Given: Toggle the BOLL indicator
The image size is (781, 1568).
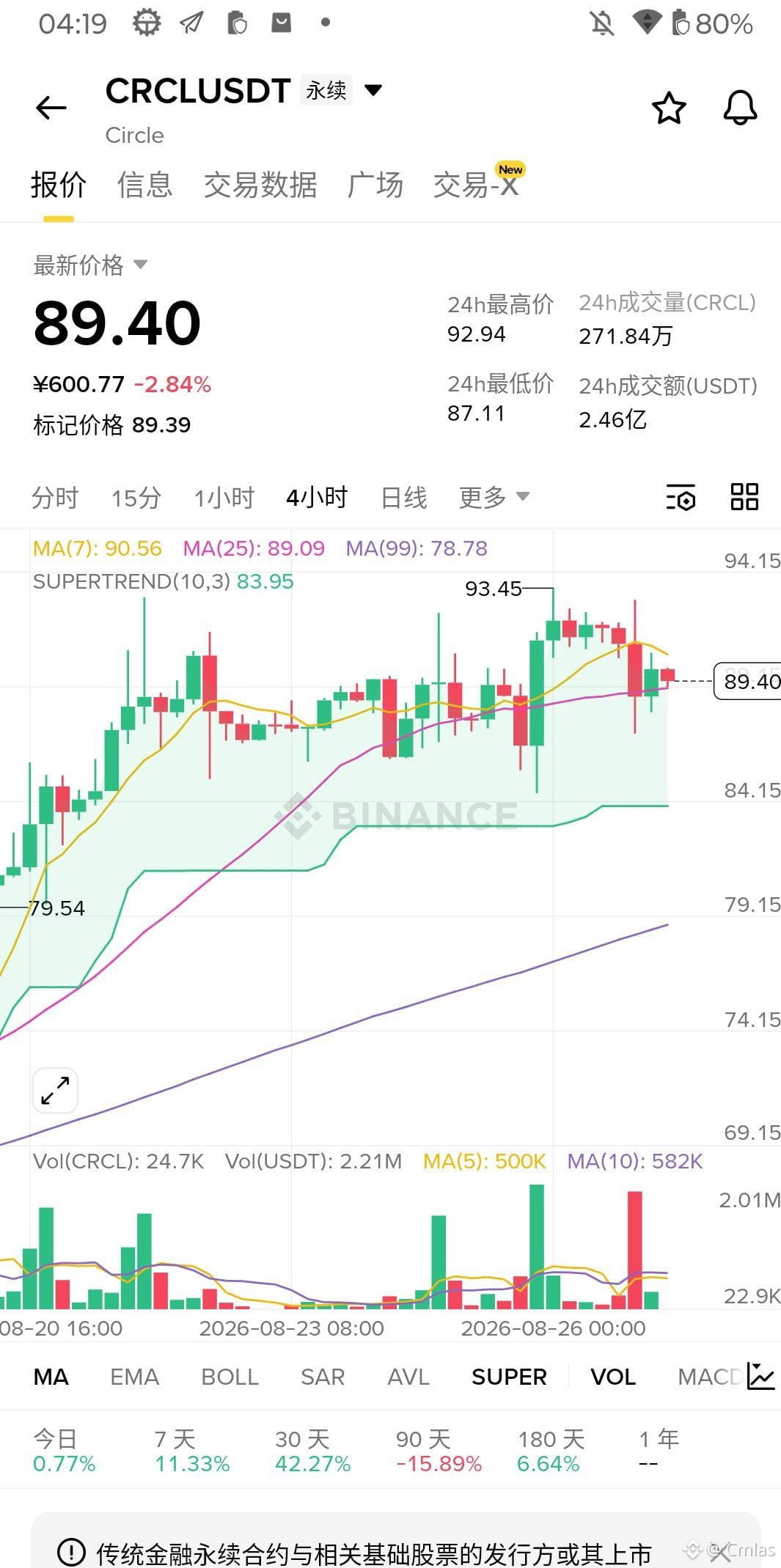Looking at the screenshot, I should 230,1377.
